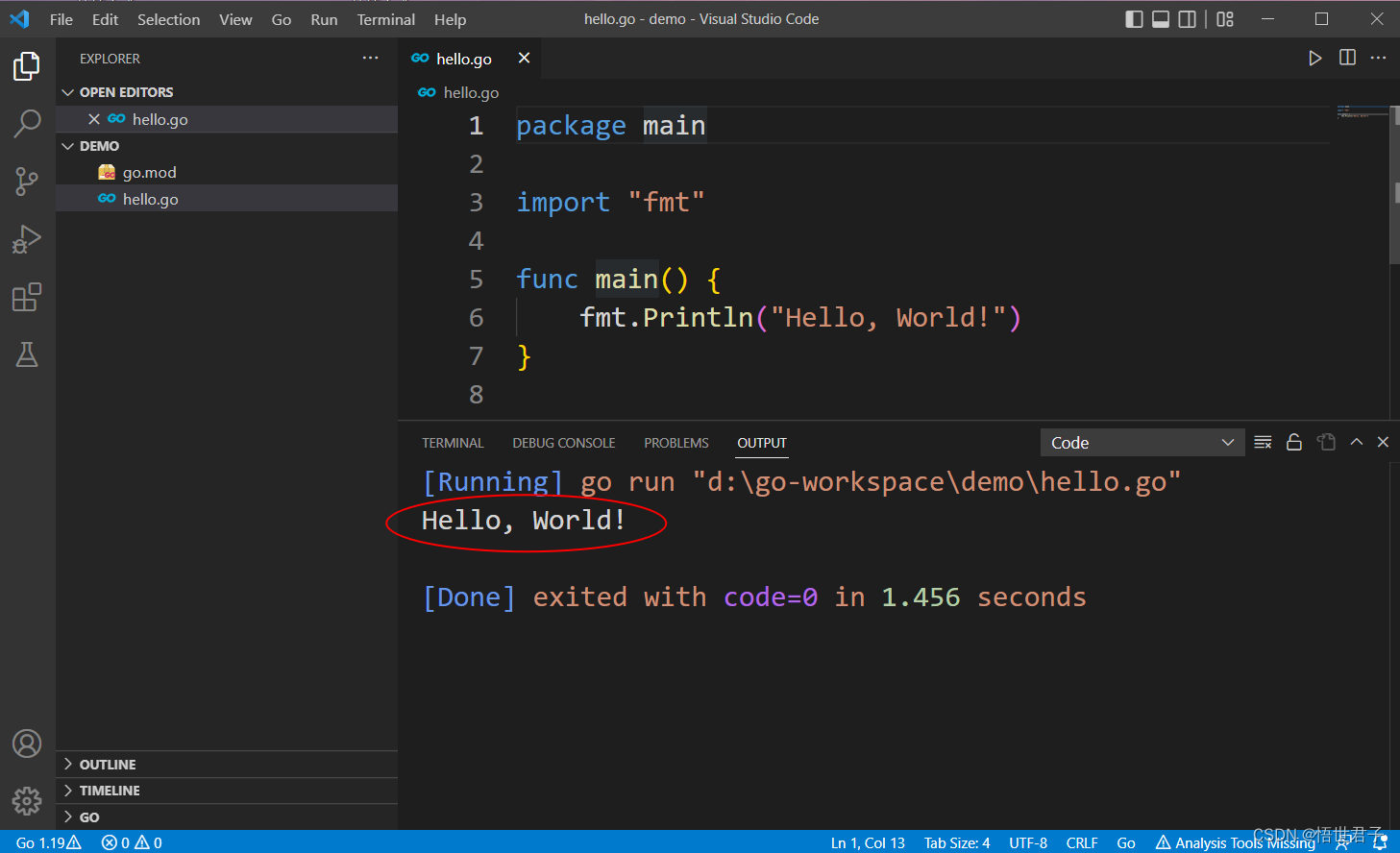This screenshot has height=853, width=1400.
Task: Open Run and Debug view
Action: [x=27, y=238]
